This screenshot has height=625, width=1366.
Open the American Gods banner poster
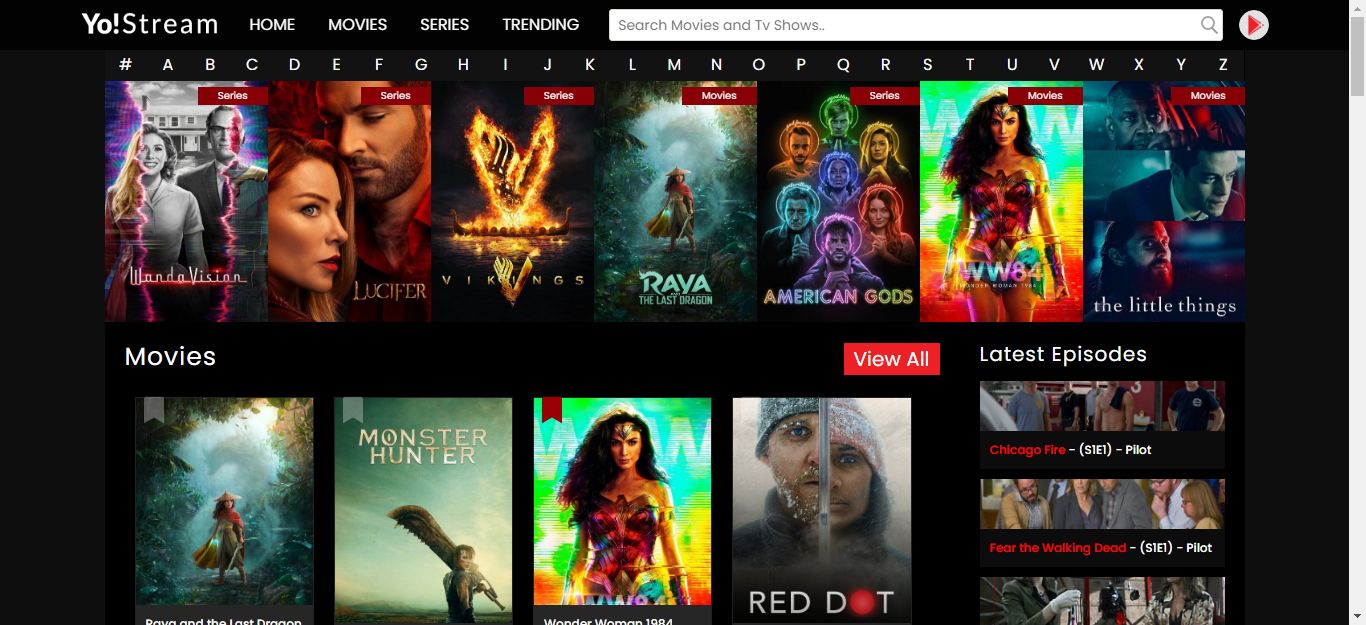point(838,201)
